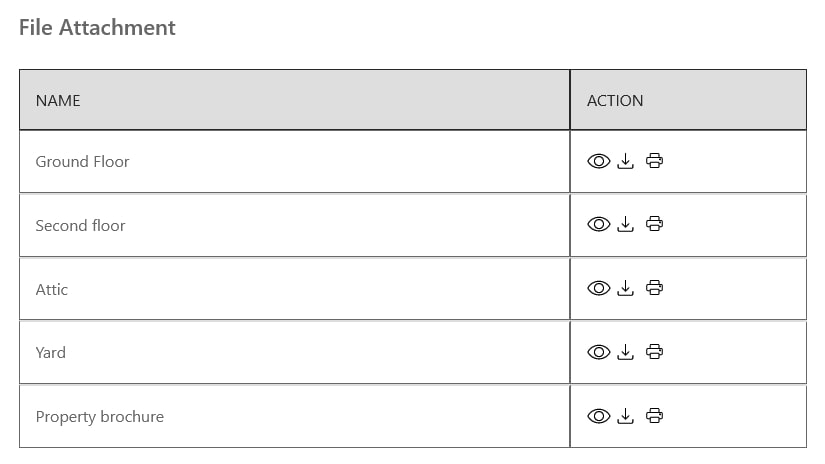Click the Ground Floor file name
The width and height of the screenshot is (825, 464).
[x=82, y=161]
